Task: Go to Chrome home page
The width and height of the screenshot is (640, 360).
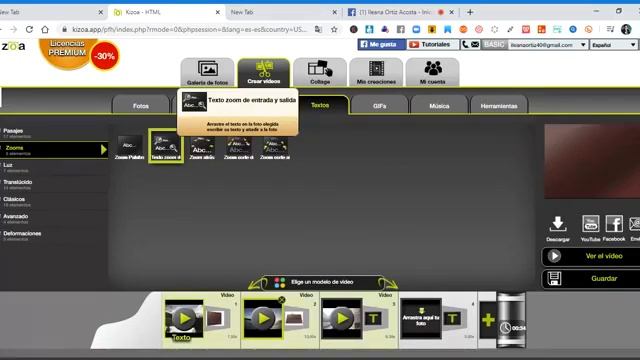Action: (x=45, y=29)
